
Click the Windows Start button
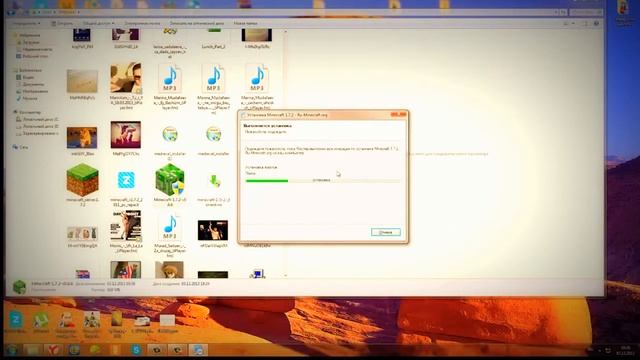[11, 350]
